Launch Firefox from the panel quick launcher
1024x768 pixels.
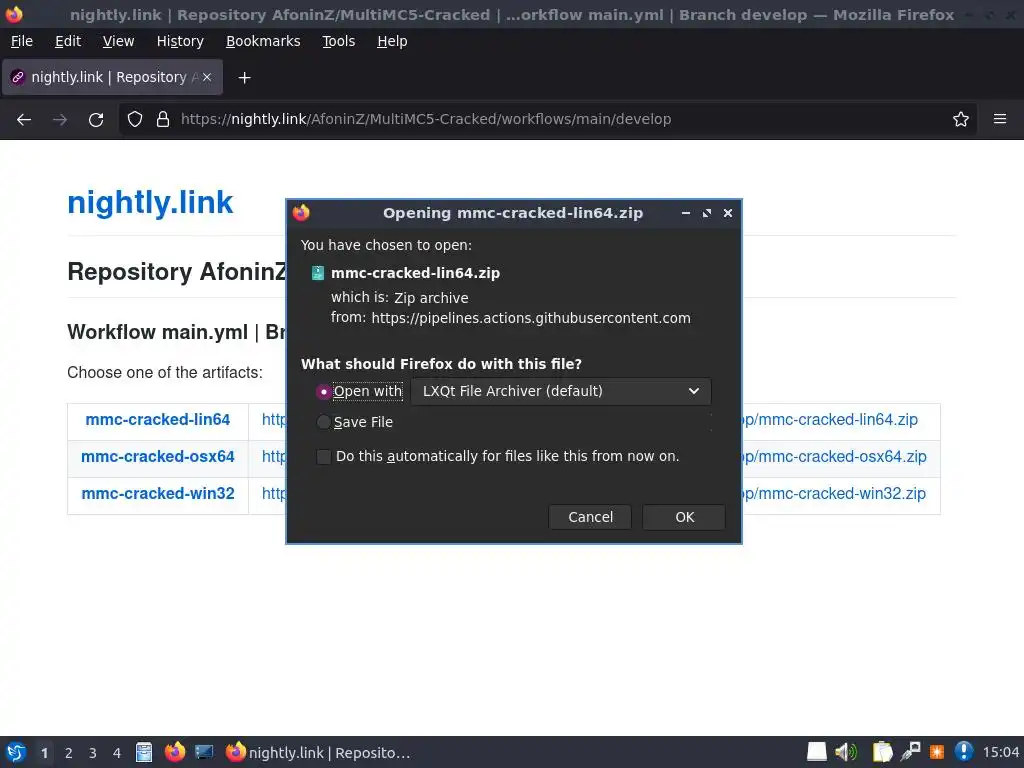click(174, 752)
